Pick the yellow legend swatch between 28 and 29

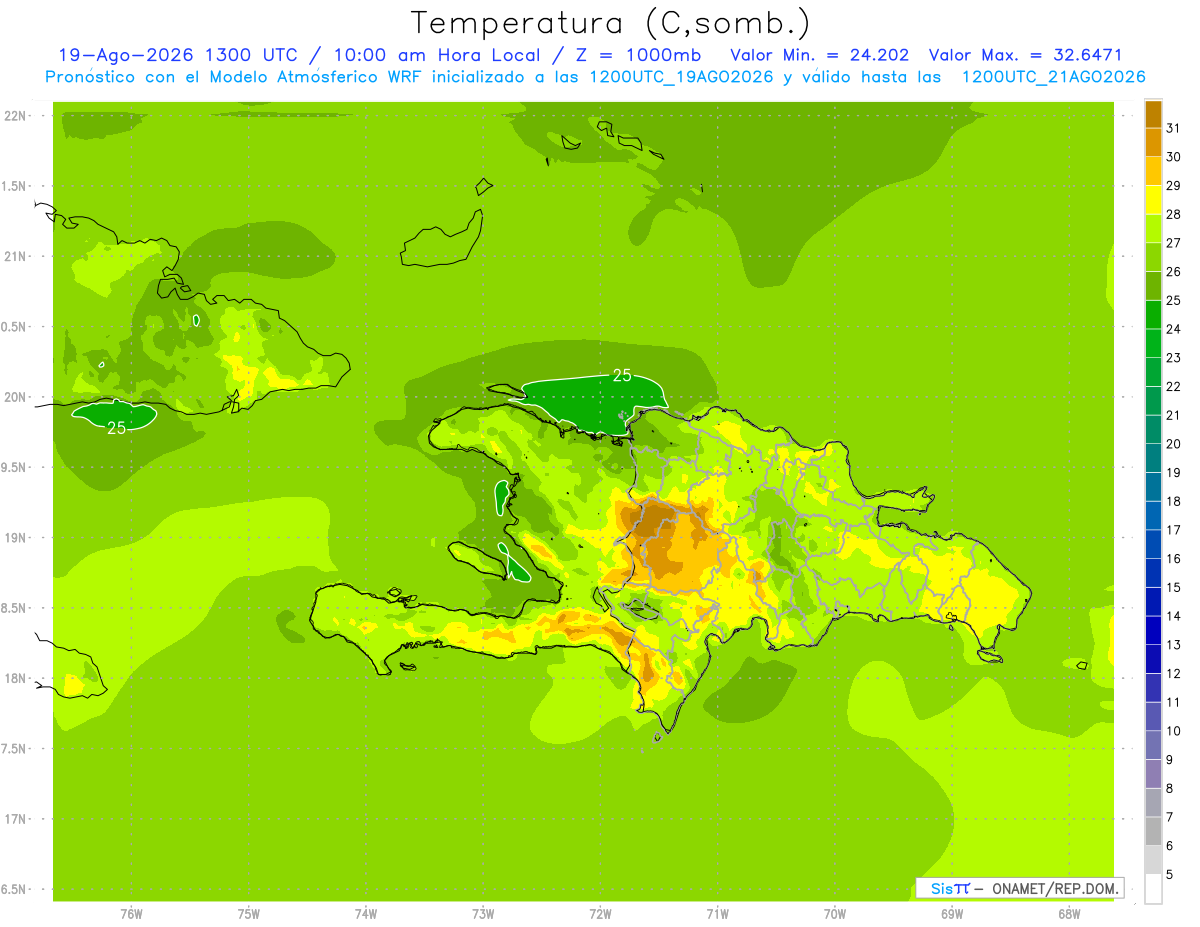coord(1153,200)
